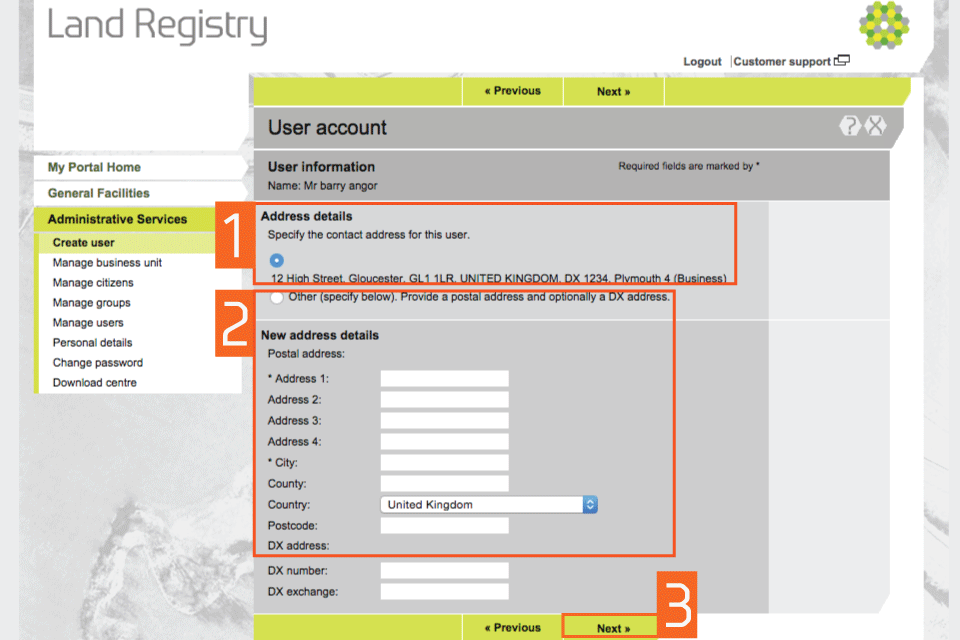Click the Logout link
The width and height of the screenshot is (960, 640).
pyautogui.click(x=702, y=62)
